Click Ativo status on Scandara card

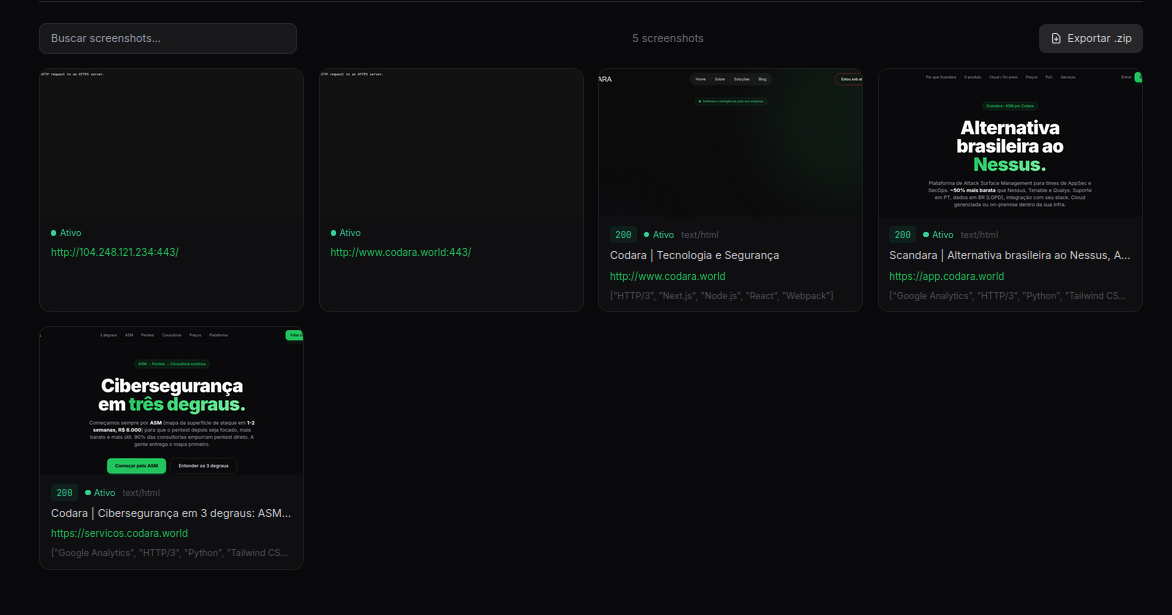[x=938, y=235]
